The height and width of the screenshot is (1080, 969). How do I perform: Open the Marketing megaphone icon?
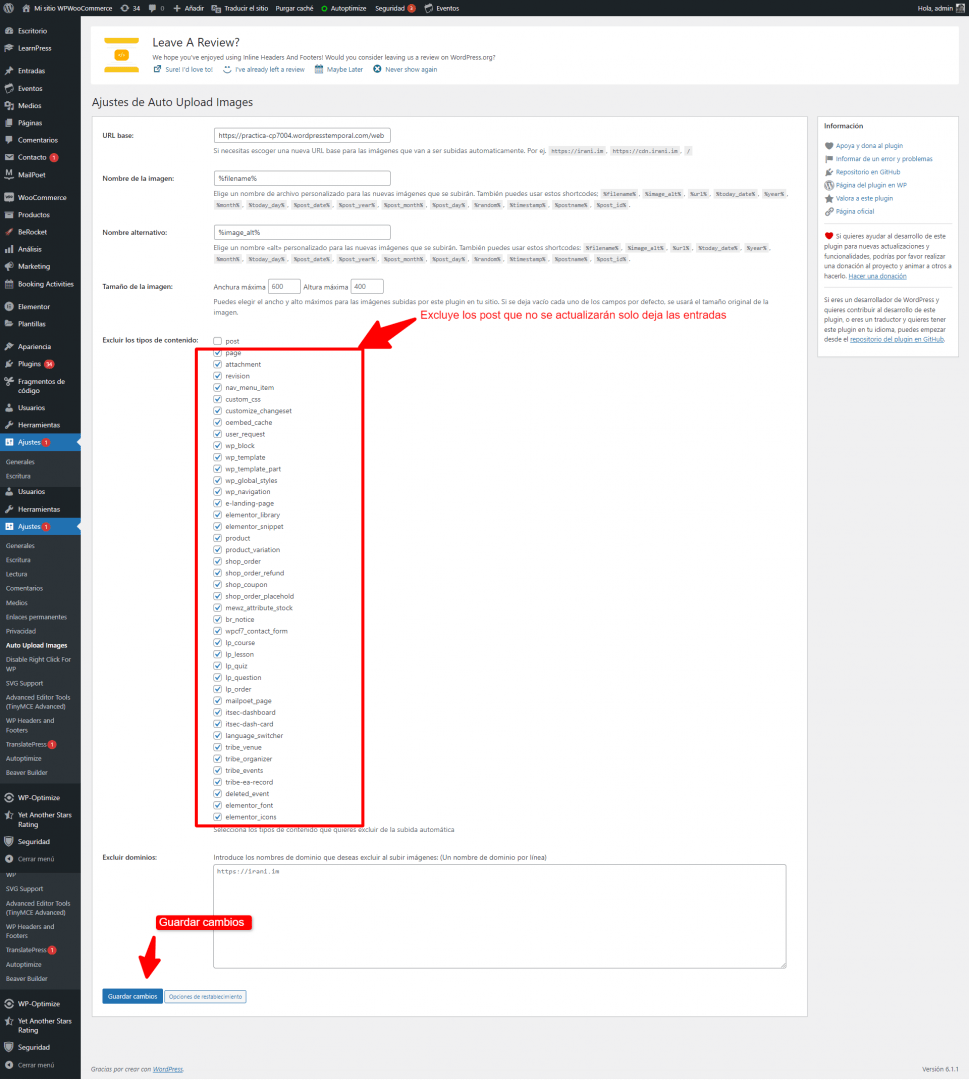coord(9,266)
